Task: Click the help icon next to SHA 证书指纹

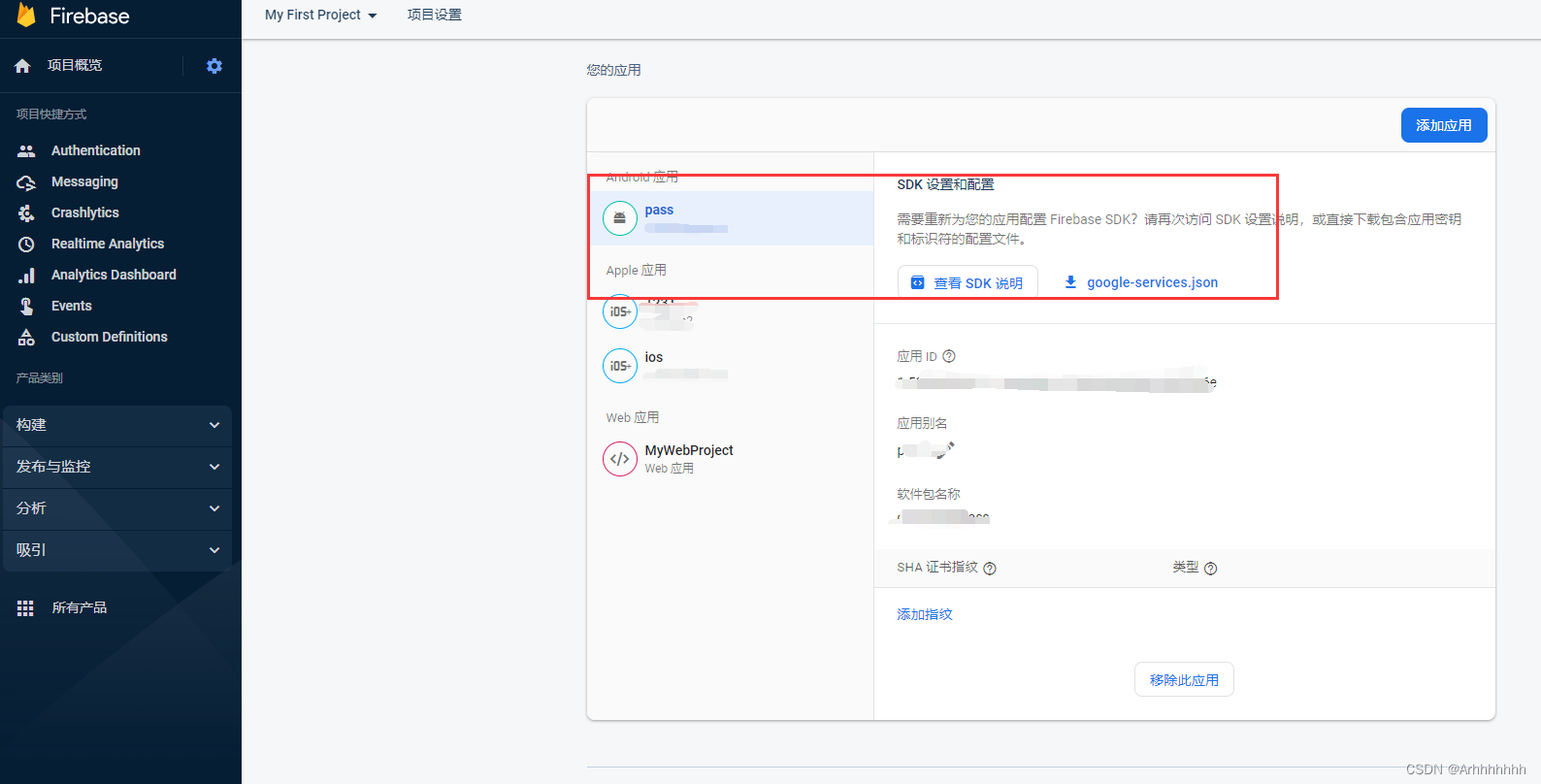Action: (x=990, y=569)
